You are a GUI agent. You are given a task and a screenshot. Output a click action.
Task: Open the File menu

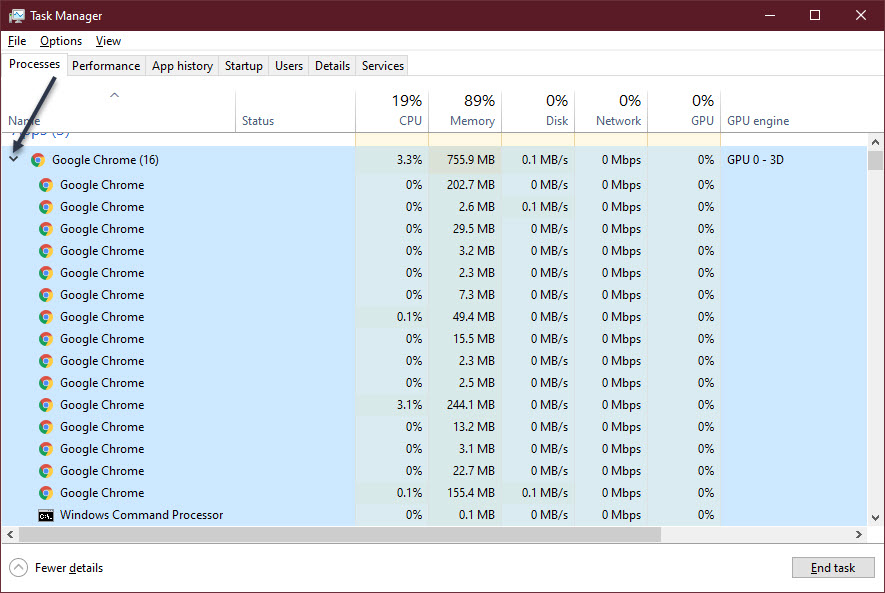point(17,41)
